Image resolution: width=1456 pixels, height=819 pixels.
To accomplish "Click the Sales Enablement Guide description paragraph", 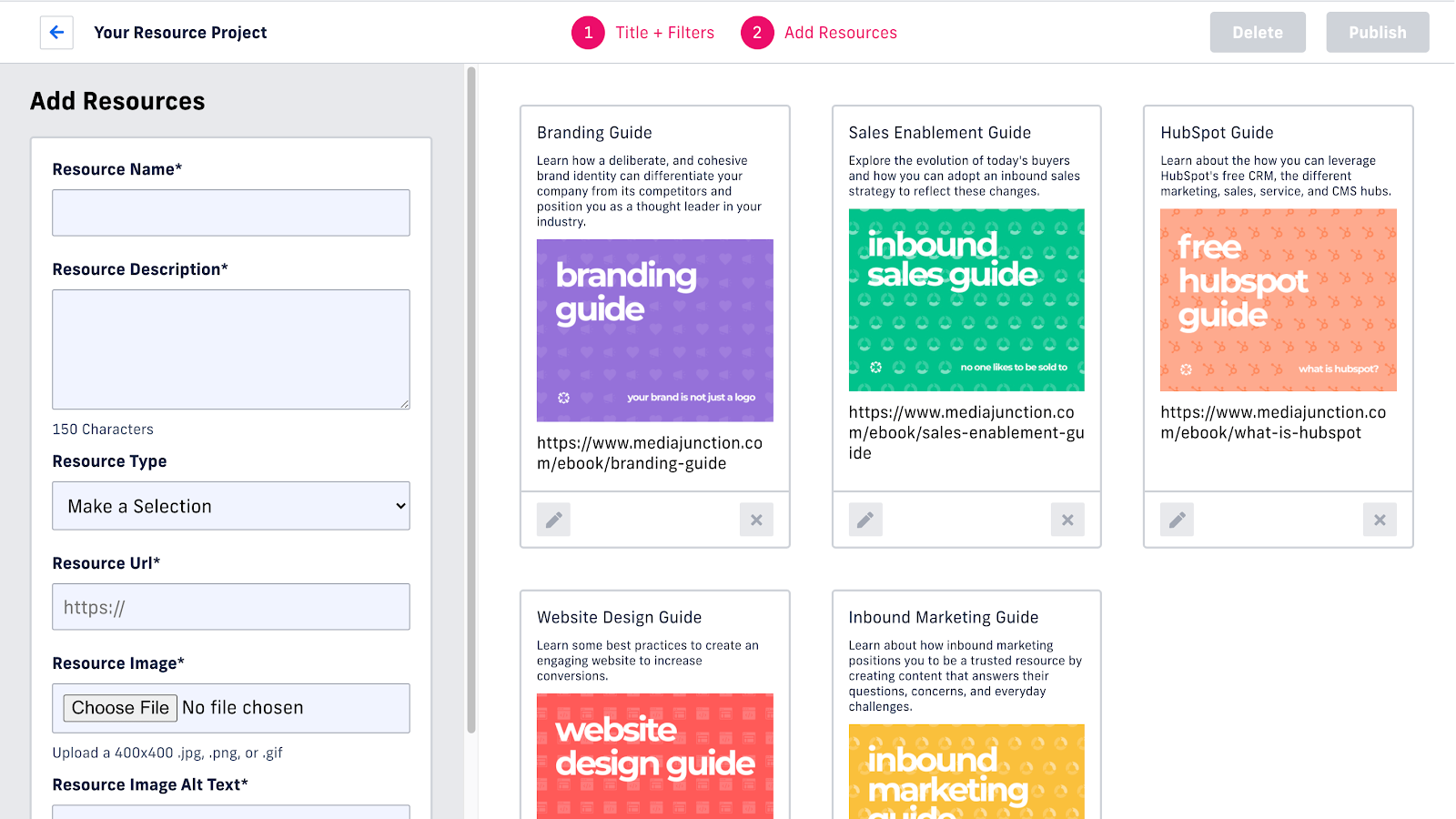I will click(965, 176).
